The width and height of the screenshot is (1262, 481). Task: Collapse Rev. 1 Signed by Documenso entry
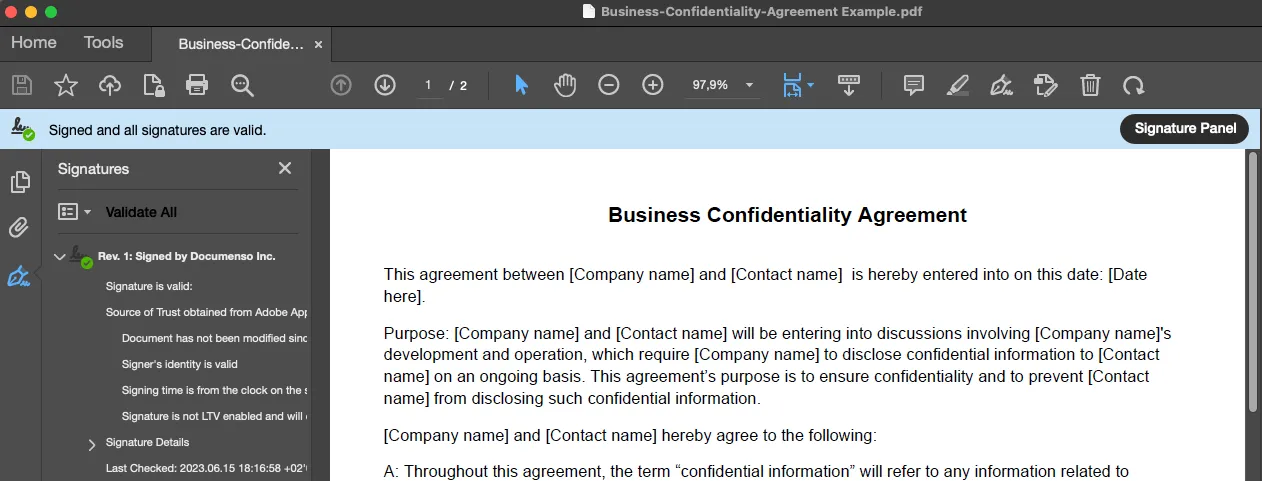pos(60,257)
